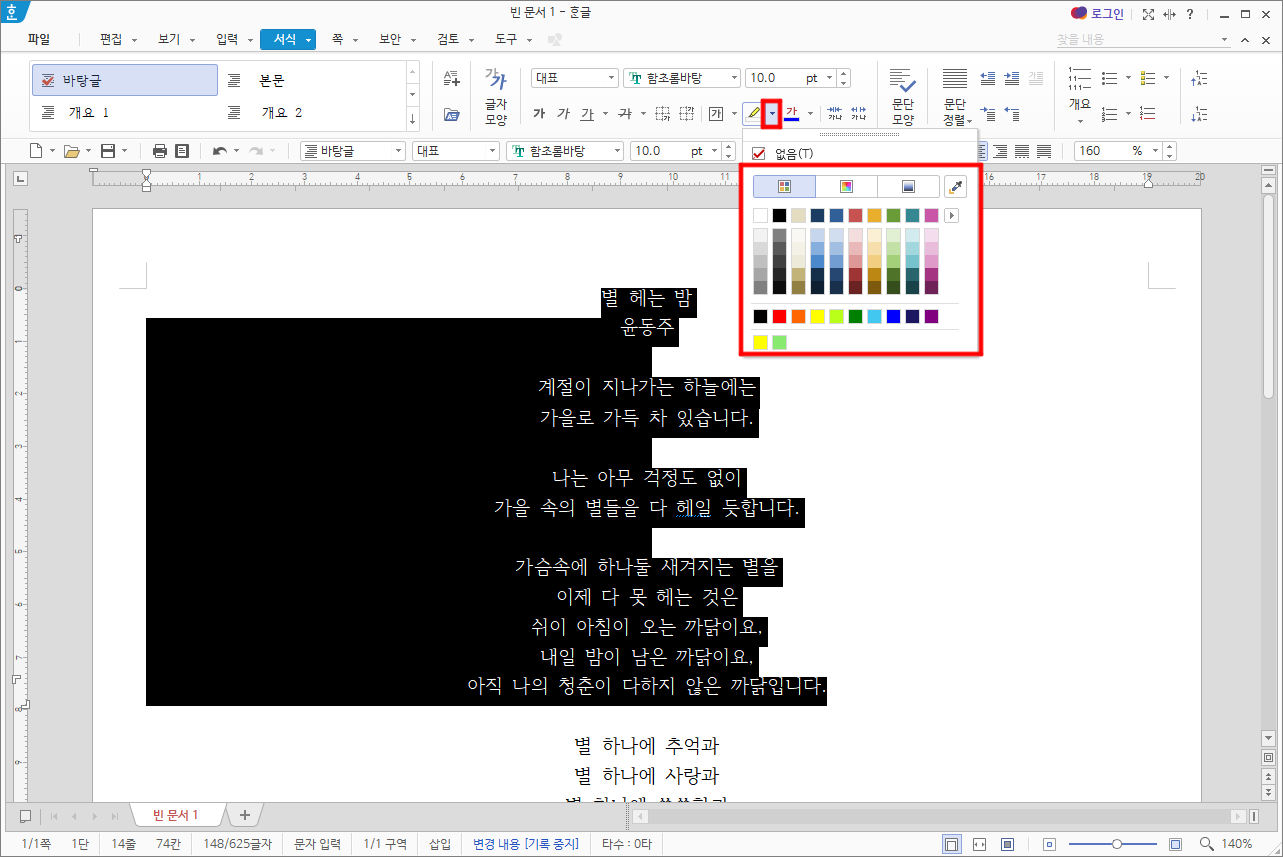The image size is (1283, 857).
Task: Select the color palette grid tab
Action: coord(784,186)
